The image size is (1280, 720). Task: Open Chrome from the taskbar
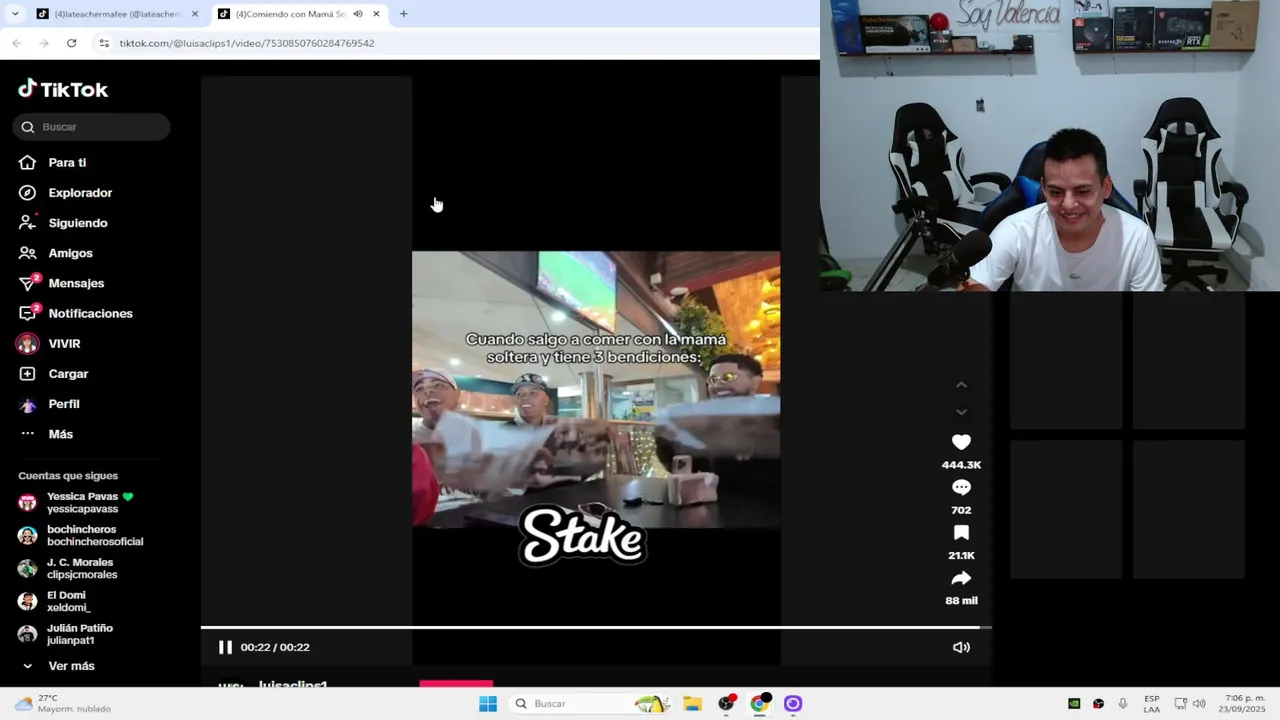coord(760,704)
